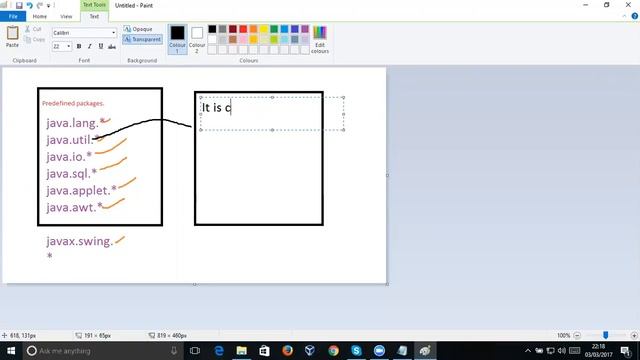Undo the last action

coord(29,5)
